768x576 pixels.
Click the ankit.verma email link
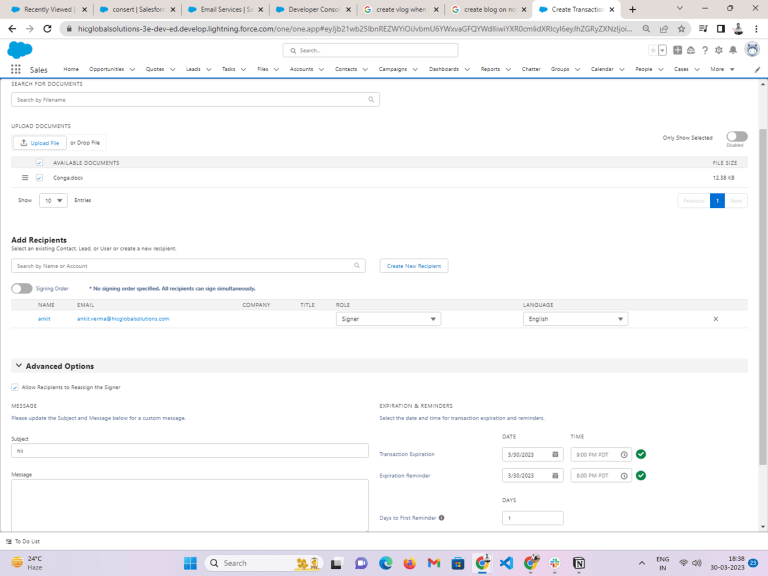coord(123,319)
